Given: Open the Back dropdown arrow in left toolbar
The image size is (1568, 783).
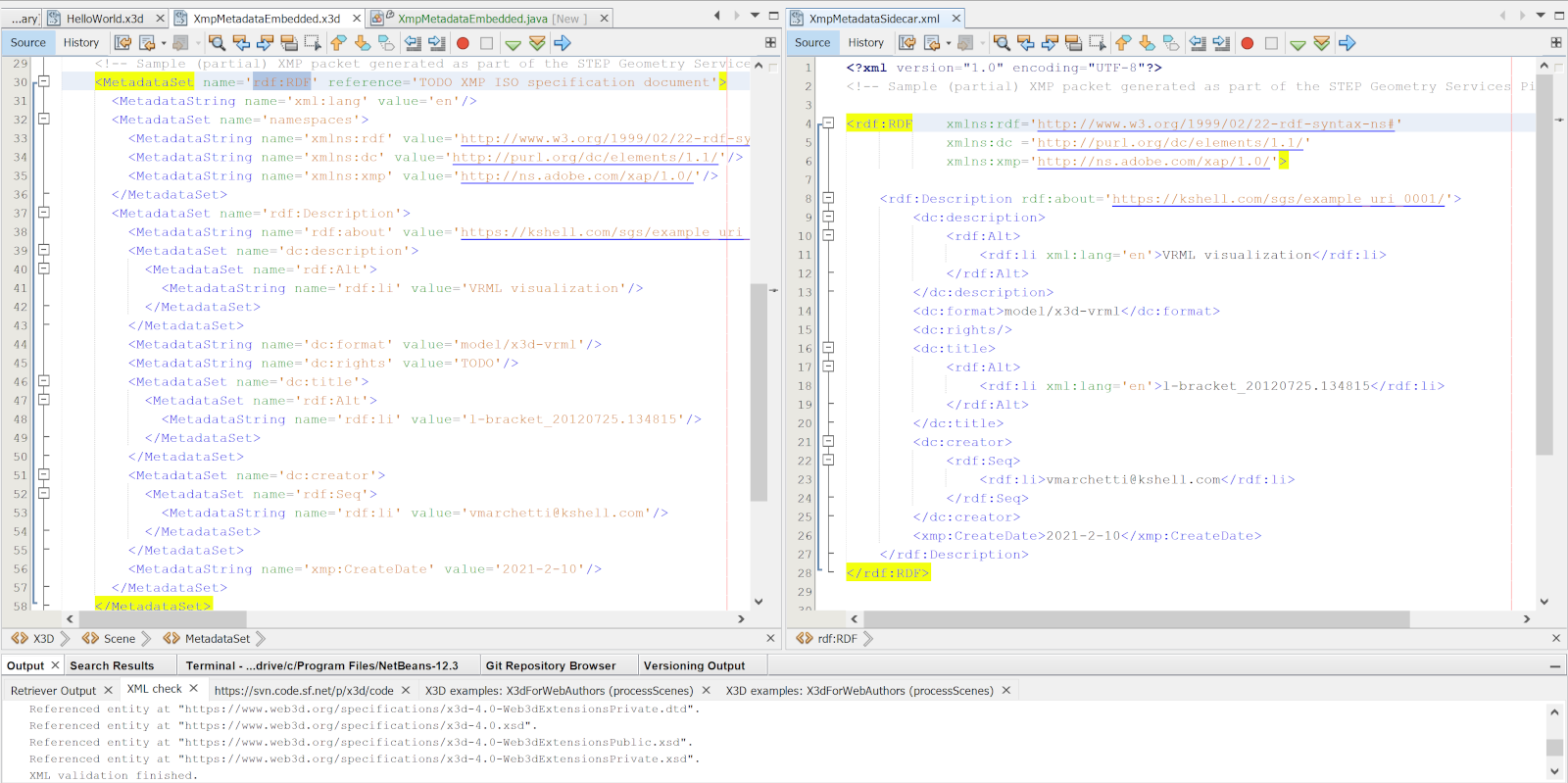Looking at the screenshot, I should (164, 43).
